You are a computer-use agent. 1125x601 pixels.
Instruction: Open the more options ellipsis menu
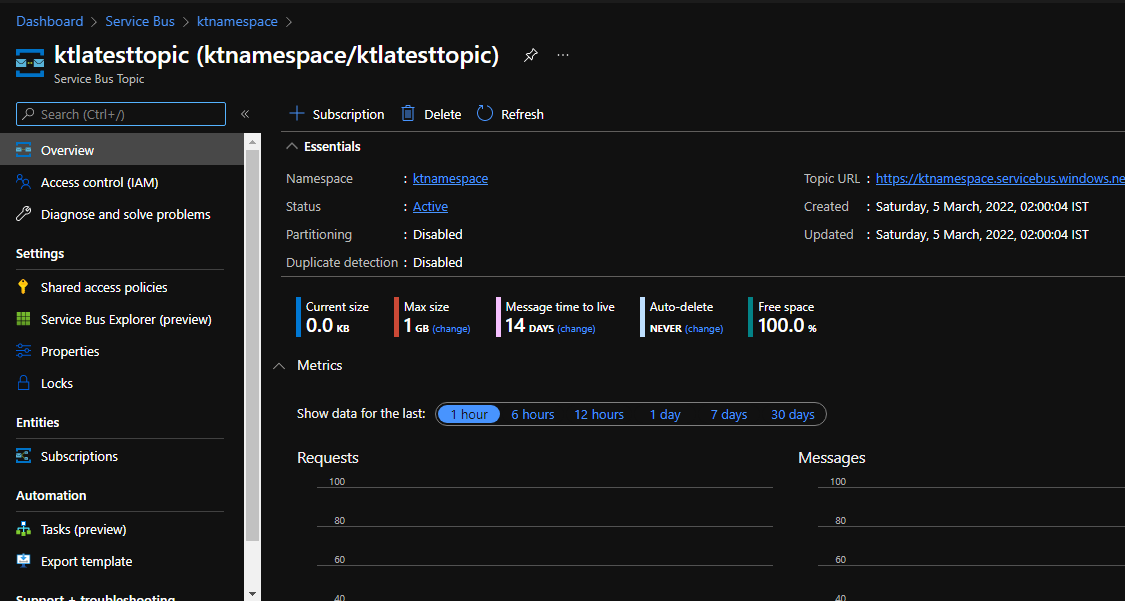[x=563, y=56]
